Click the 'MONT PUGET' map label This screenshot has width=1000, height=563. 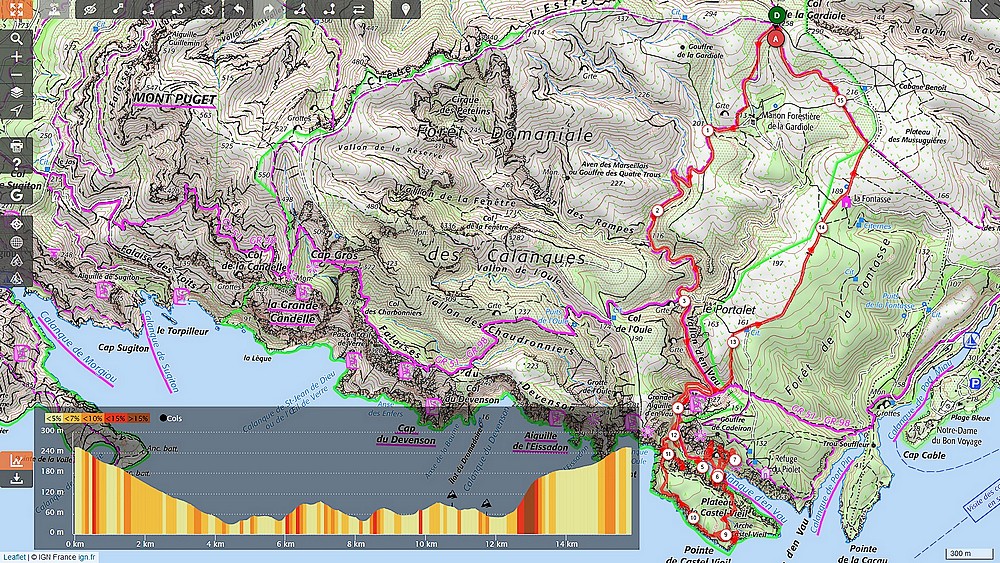click(x=175, y=99)
